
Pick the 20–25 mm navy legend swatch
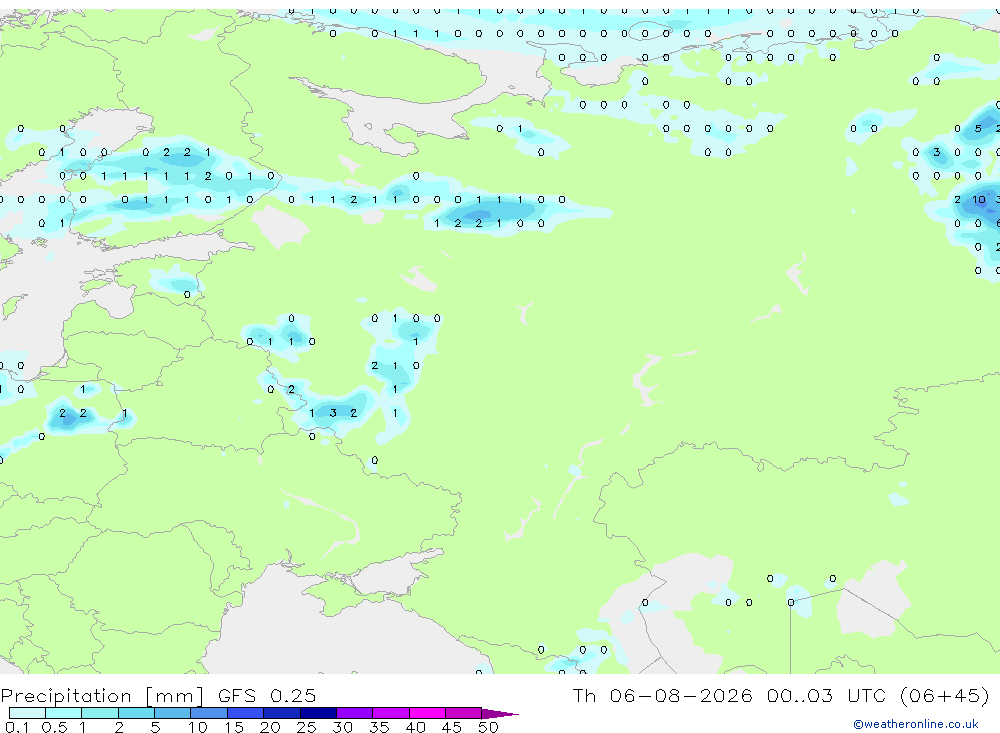[x=282, y=713]
